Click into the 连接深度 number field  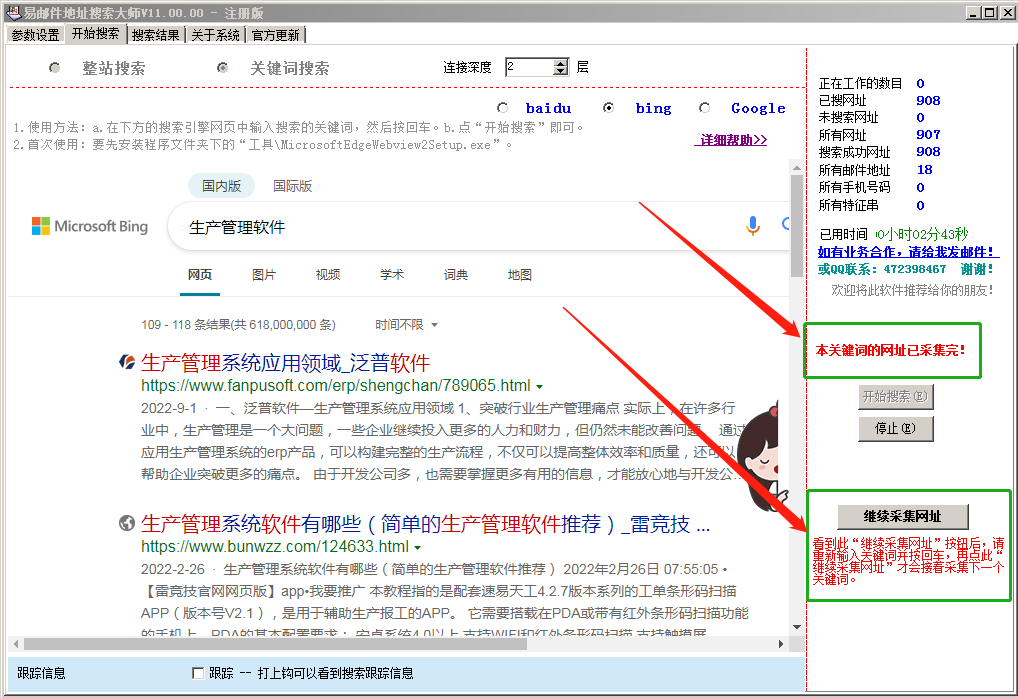529,67
